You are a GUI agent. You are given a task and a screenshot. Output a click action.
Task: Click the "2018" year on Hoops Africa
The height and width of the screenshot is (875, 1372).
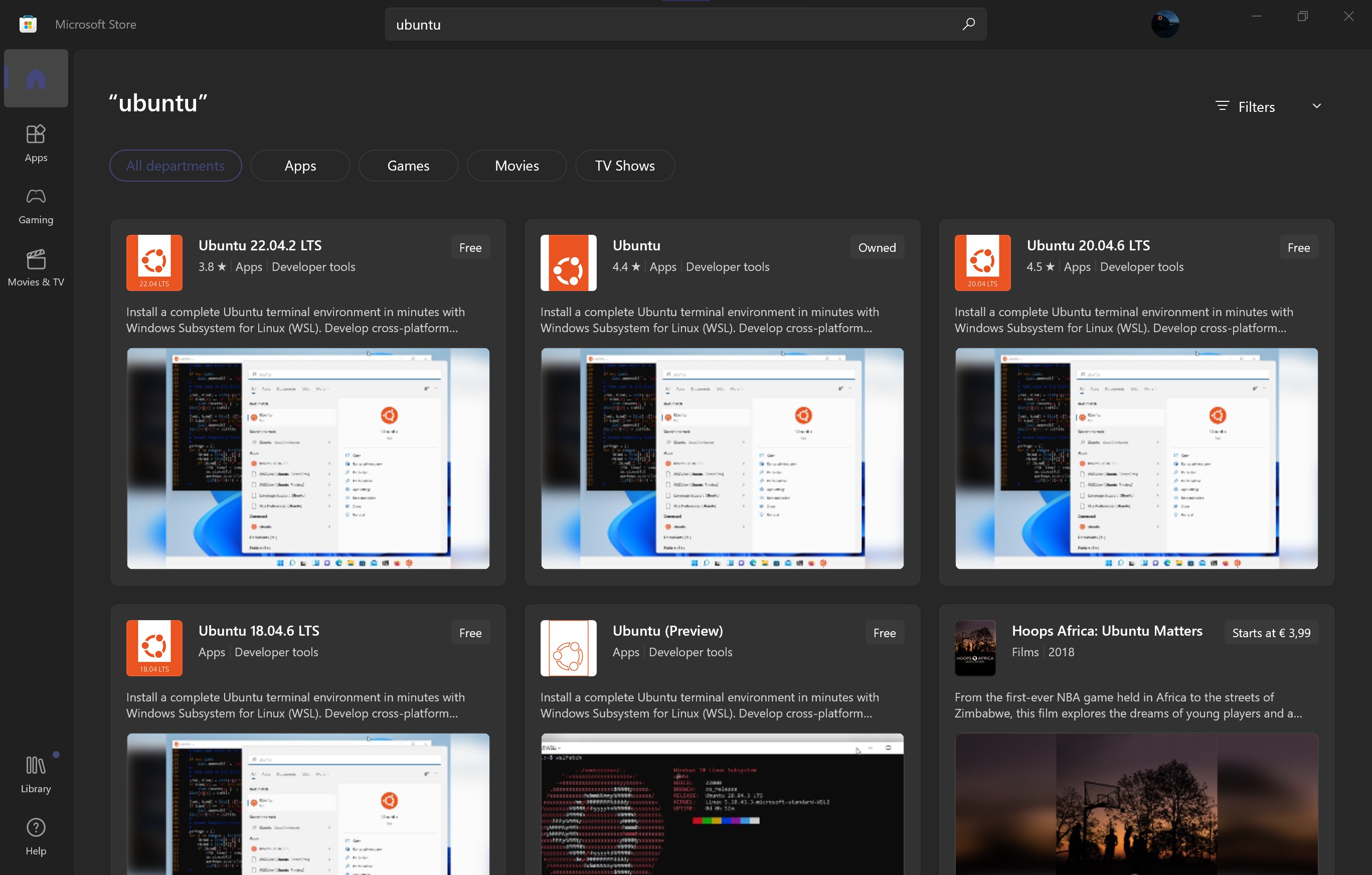(x=1062, y=652)
